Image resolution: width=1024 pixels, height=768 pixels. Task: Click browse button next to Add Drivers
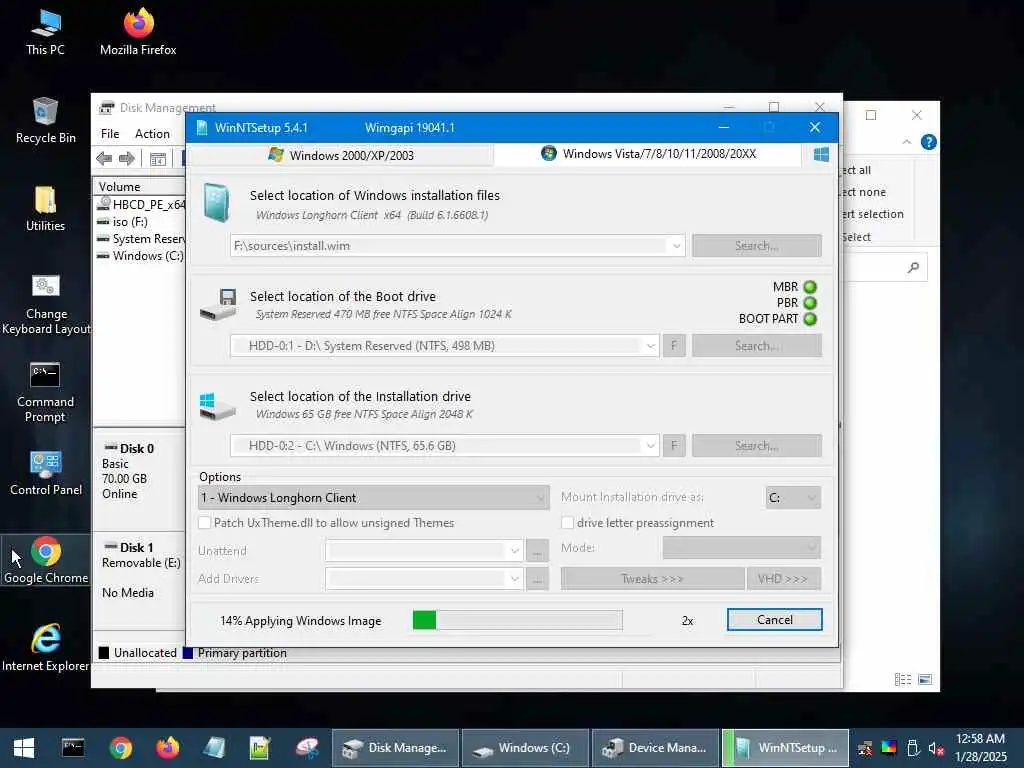[537, 579]
